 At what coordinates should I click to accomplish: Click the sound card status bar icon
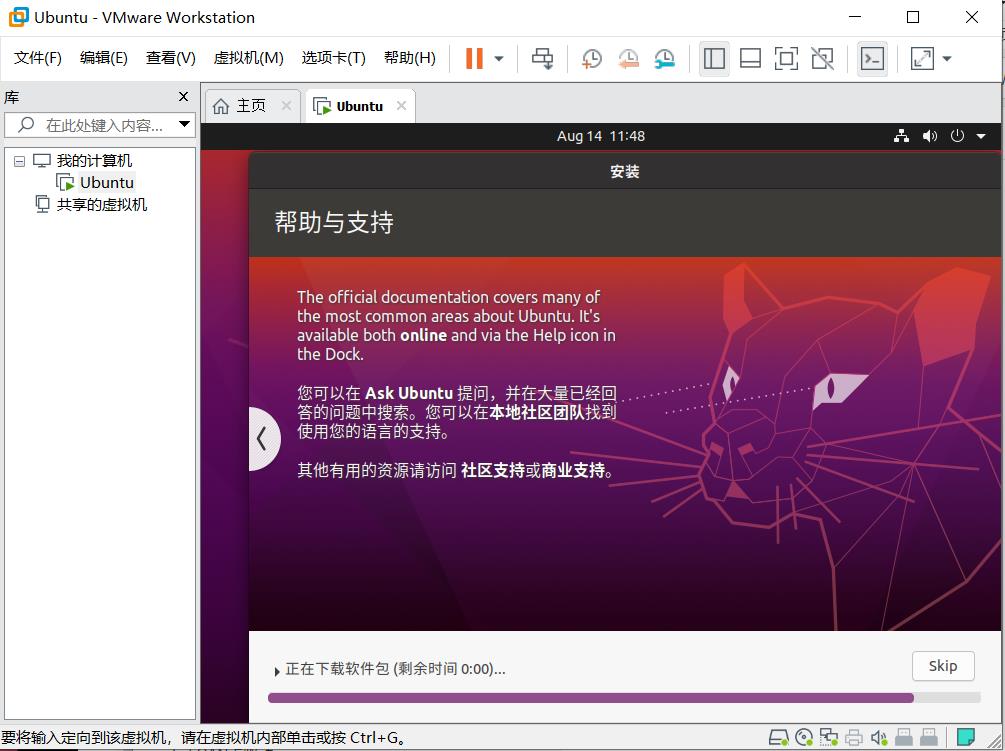(x=879, y=738)
